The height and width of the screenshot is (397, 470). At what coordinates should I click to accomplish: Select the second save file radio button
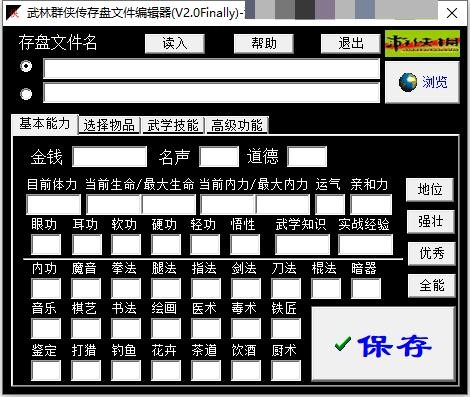[26, 94]
